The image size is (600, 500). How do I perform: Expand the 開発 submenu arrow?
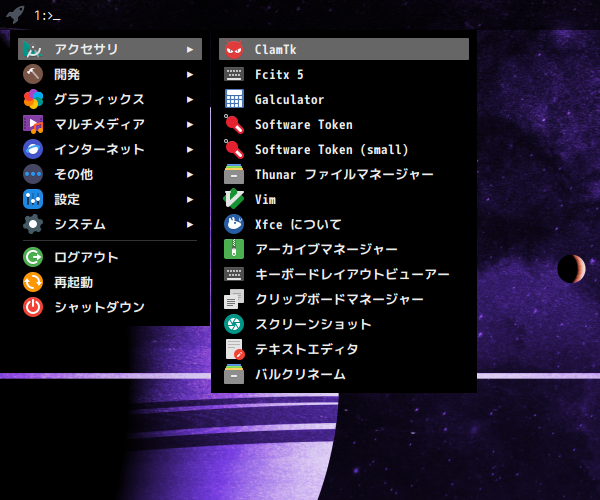click(x=190, y=75)
